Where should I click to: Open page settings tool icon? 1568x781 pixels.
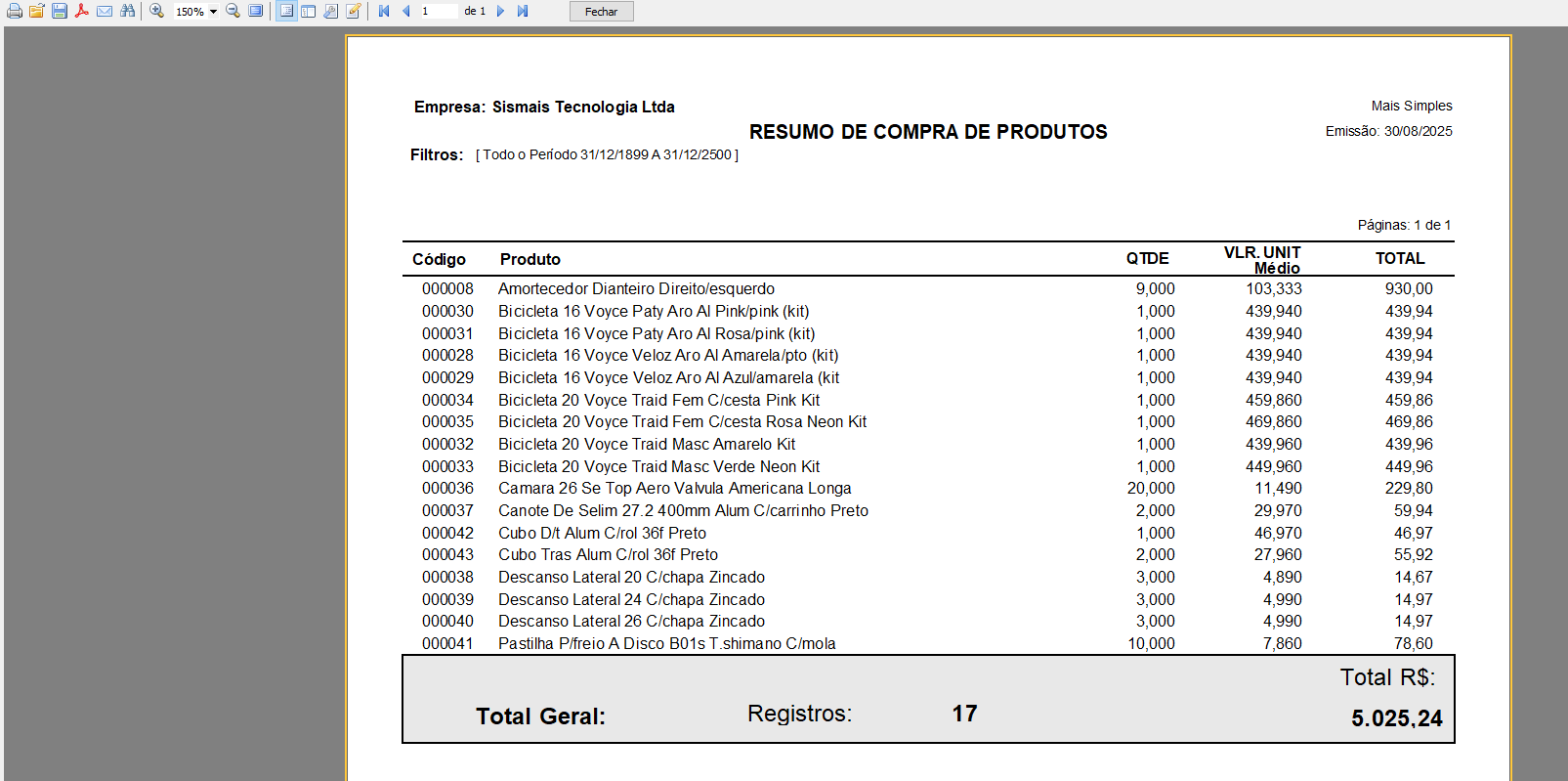pyautogui.click(x=330, y=11)
